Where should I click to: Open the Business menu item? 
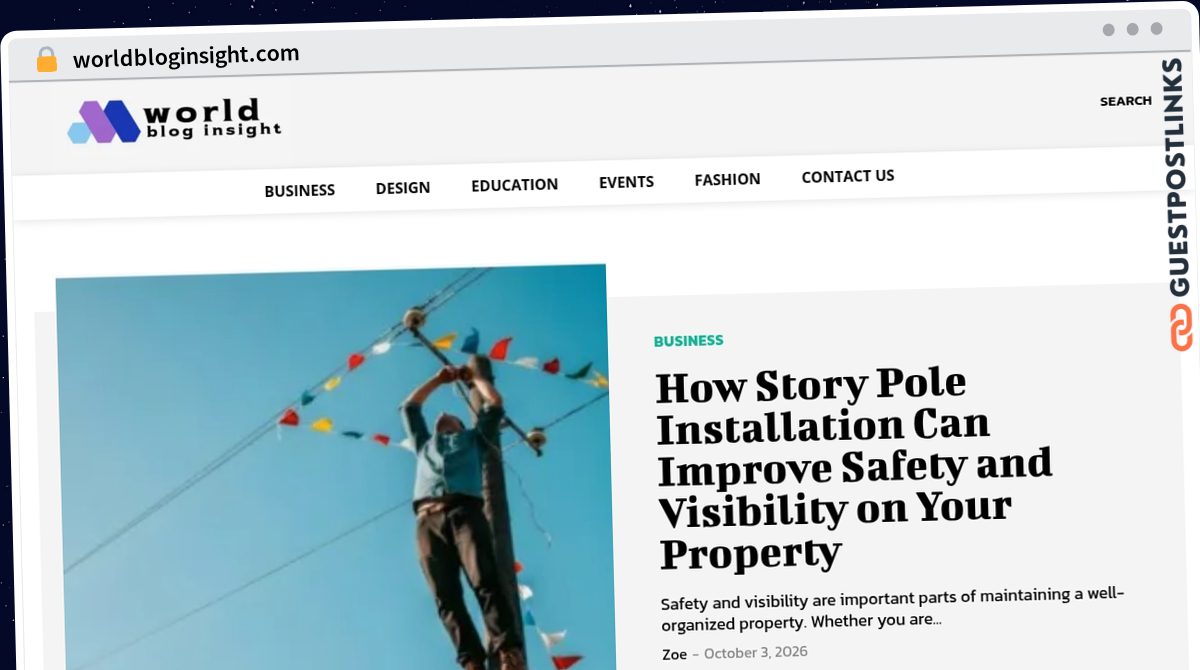(x=299, y=190)
